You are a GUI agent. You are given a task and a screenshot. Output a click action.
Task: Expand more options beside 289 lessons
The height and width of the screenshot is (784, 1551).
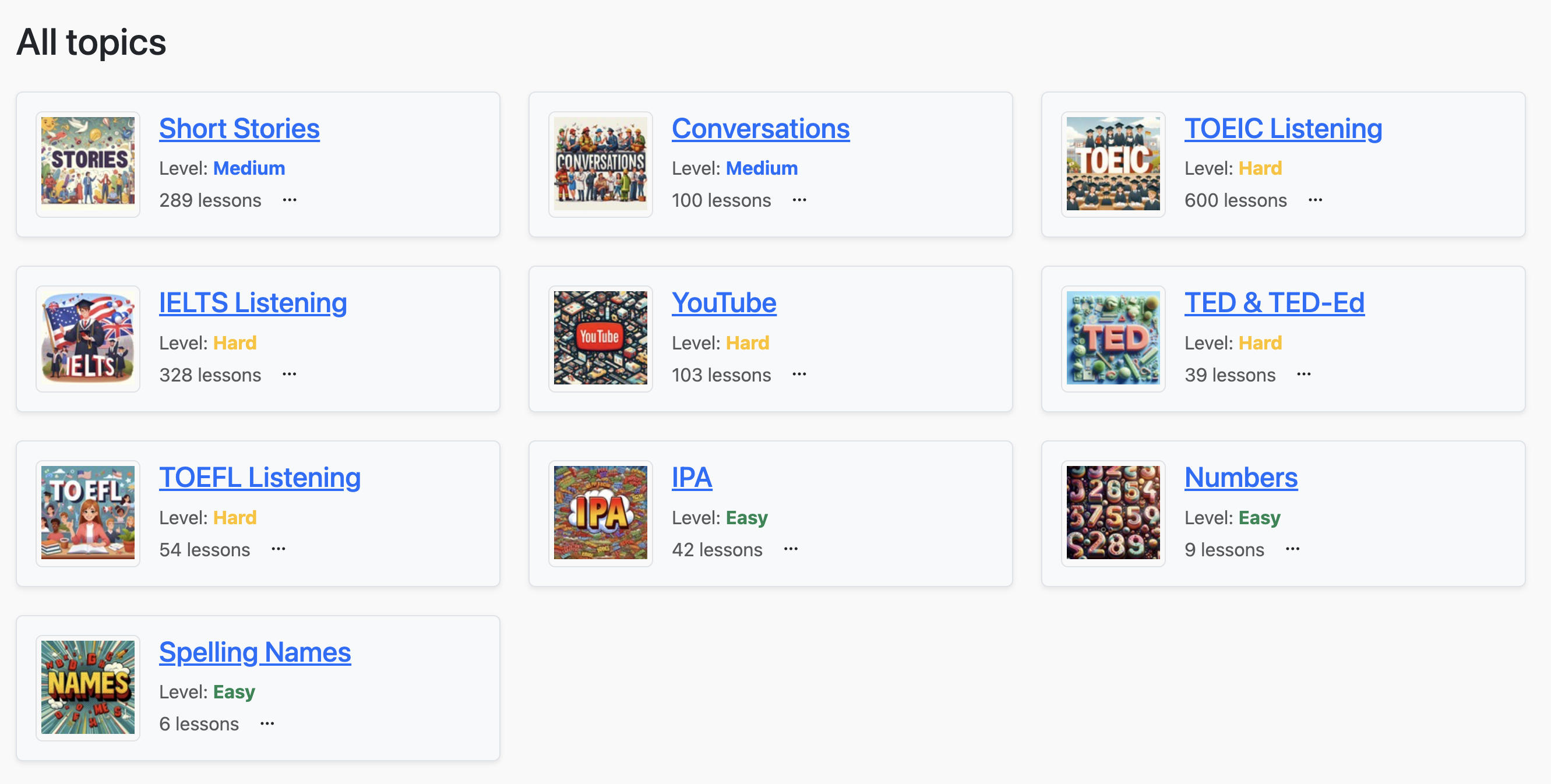(290, 200)
